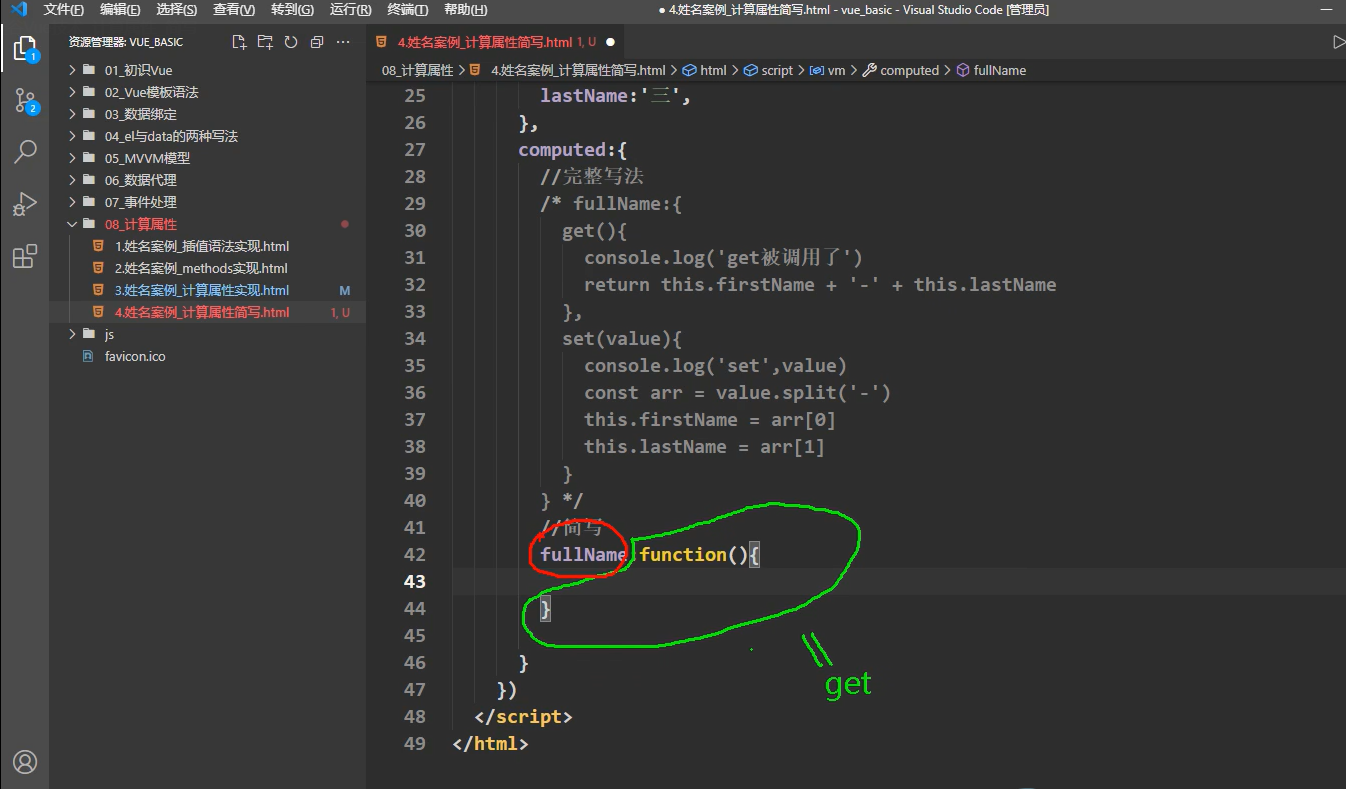1346x789 pixels.
Task: Click the Run button at editor top right
Action: [1339, 42]
